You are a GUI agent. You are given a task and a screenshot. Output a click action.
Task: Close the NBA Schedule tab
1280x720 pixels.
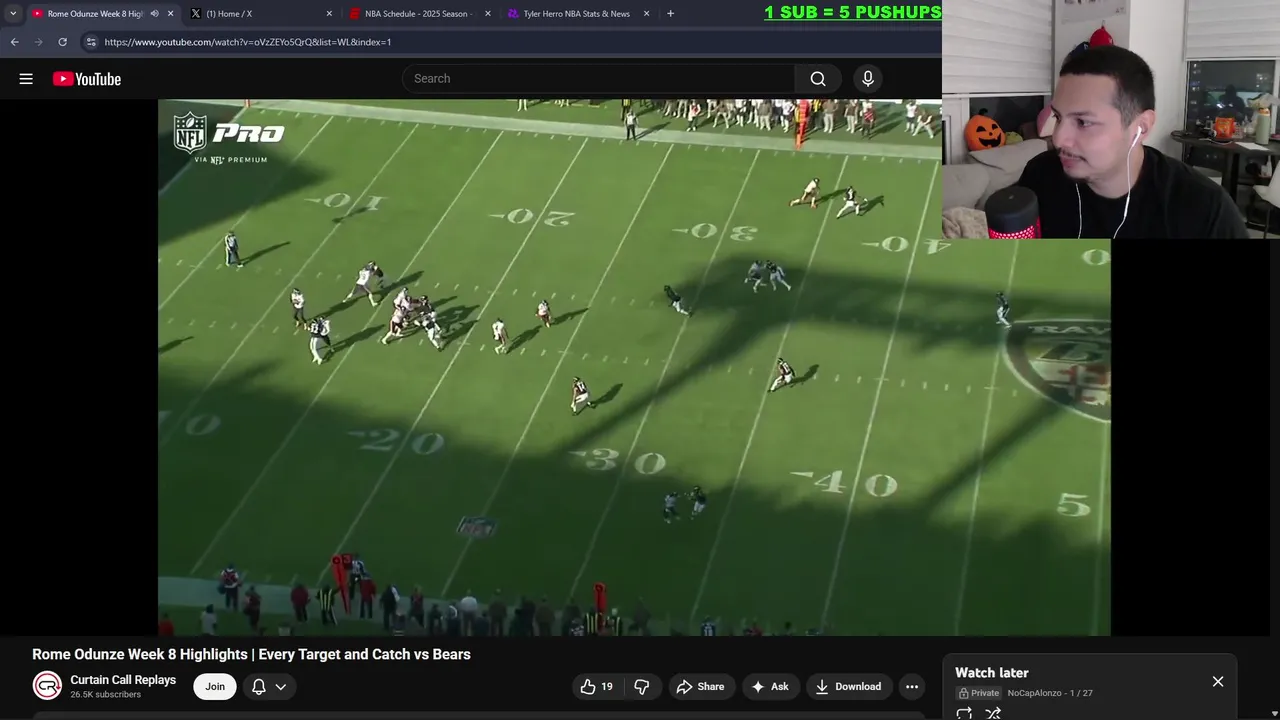488,14
